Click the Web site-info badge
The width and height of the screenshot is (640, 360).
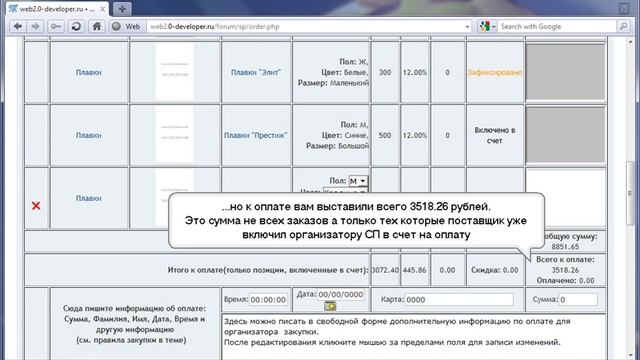[127, 27]
